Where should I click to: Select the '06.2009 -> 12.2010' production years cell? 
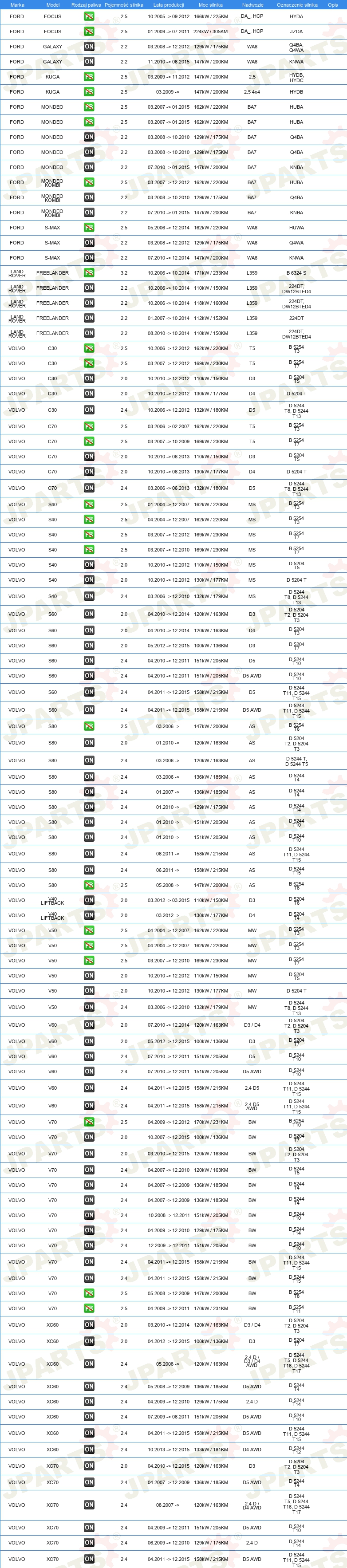[x=168, y=1542]
